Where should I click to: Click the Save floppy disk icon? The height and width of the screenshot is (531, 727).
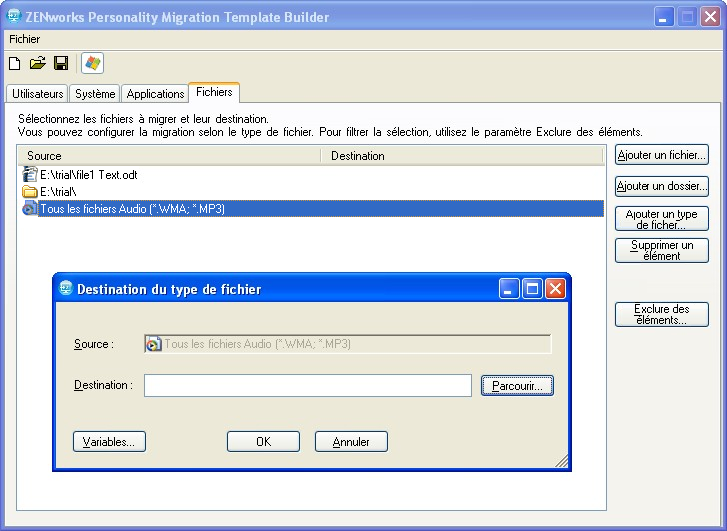point(61,64)
